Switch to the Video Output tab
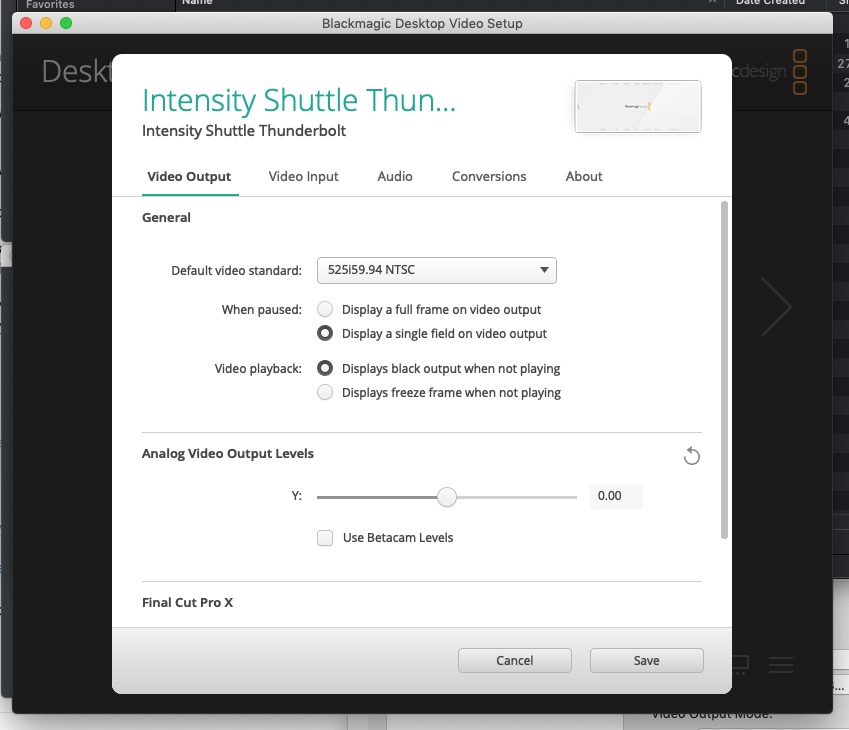This screenshot has height=730, width=849. [189, 177]
